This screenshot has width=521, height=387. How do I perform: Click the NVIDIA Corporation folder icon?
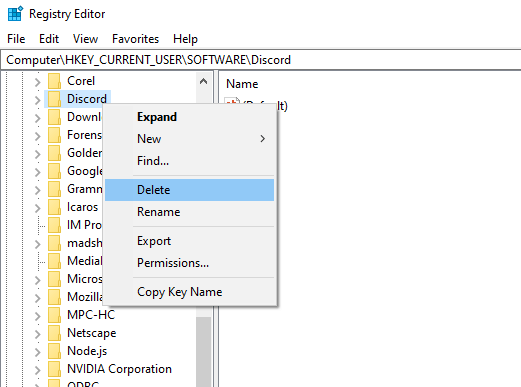point(54,369)
